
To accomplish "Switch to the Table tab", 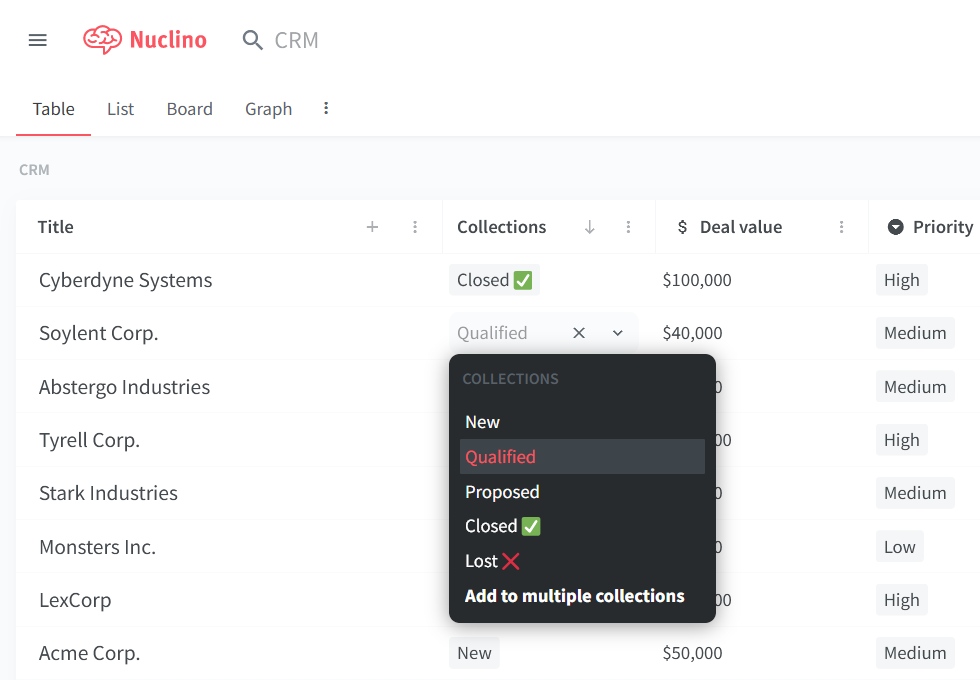I will click(x=54, y=109).
